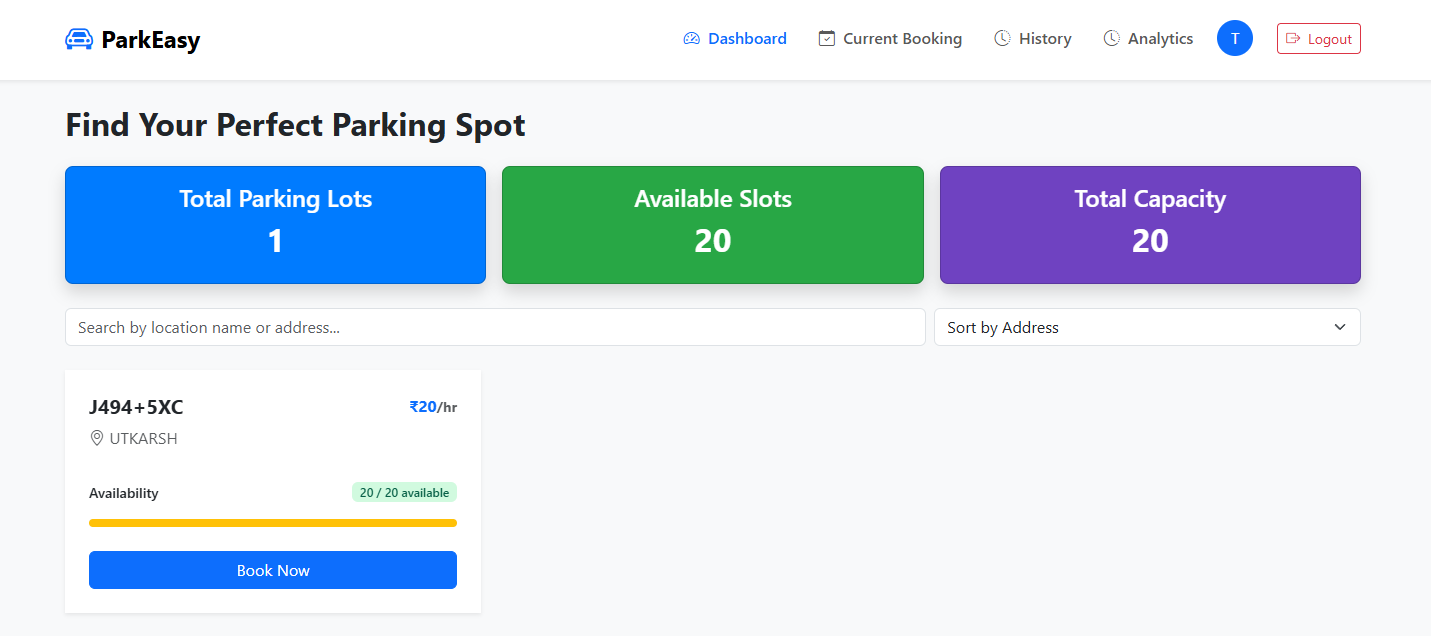Click the Analytics clock icon
The height and width of the screenshot is (636, 1431).
point(1111,39)
